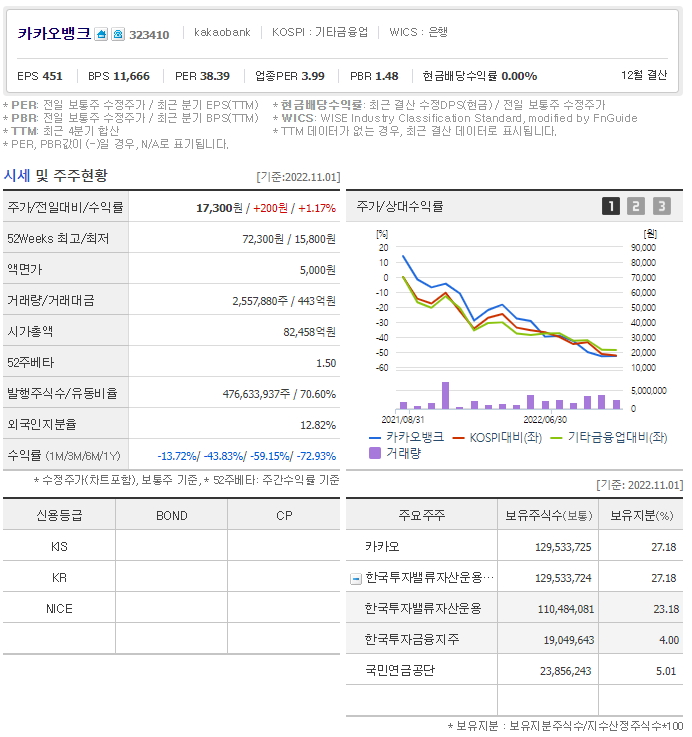Click the 보유지분(%) column header
This screenshot has width=692, height=737.
[641, 516]
